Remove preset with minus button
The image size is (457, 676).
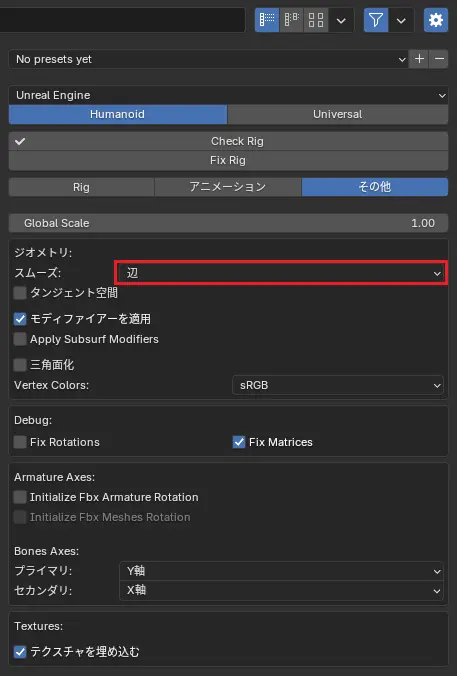click(x=439, y=59)
